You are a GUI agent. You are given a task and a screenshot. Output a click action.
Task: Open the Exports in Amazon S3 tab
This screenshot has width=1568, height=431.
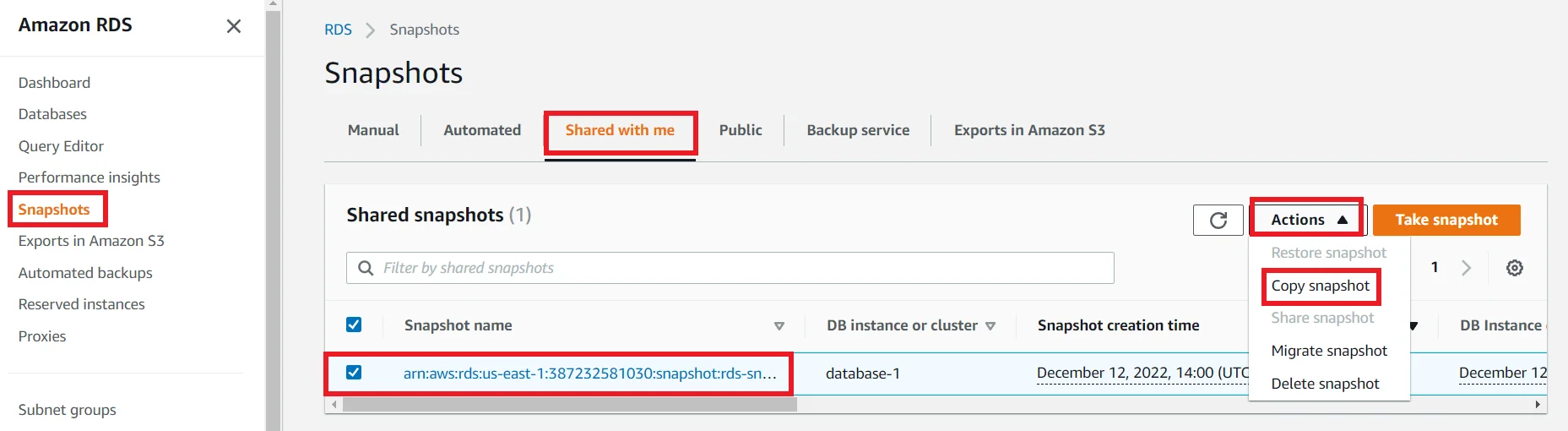pos(1029,130)
